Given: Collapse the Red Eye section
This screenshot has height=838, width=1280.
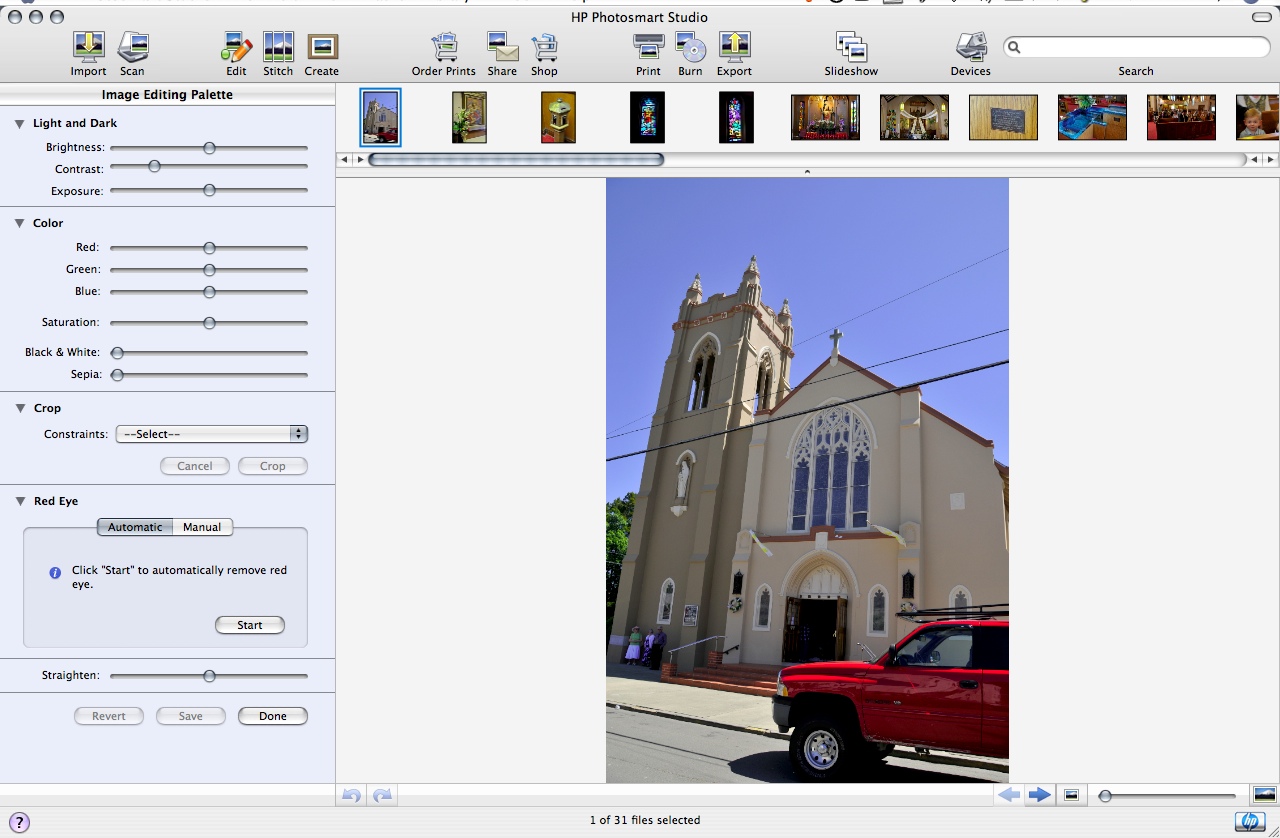Looking at the screenshot, I should point(20,502).
